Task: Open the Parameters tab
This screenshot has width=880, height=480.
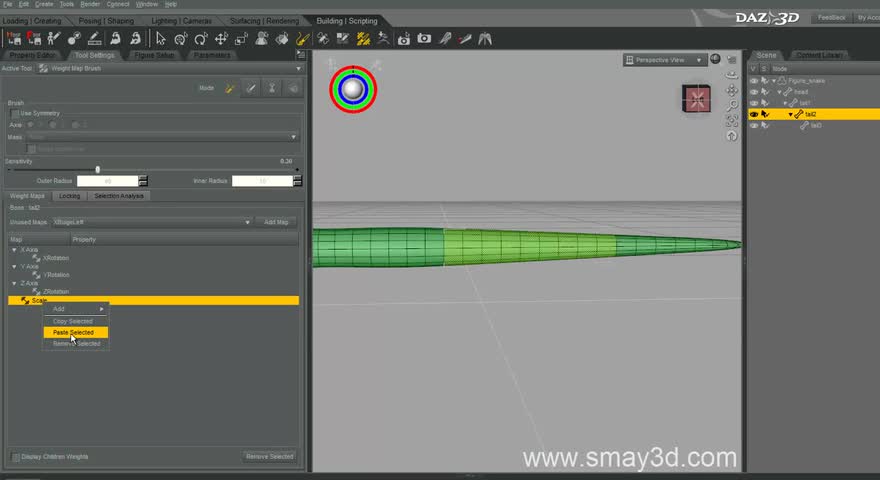Action: point(212,55)
